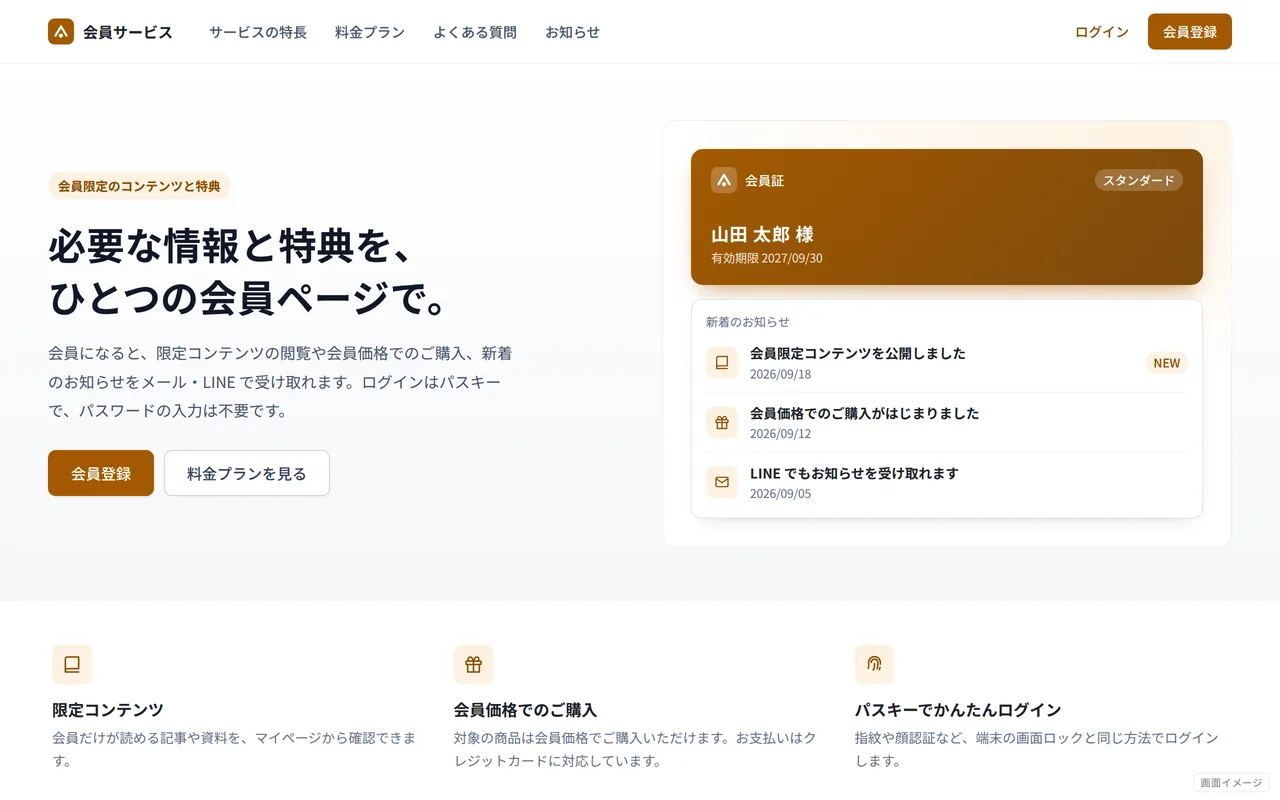Go to 料金プラン in the navigation
Screen dimensions: 1280x800
coord(370,32)
